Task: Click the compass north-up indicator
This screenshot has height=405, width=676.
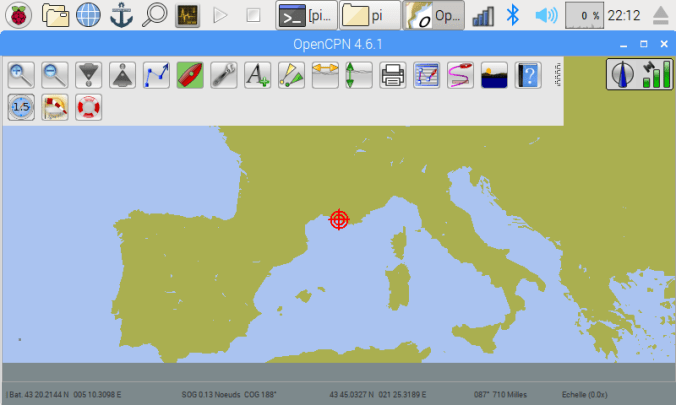Action: click(x=624, y=75)
